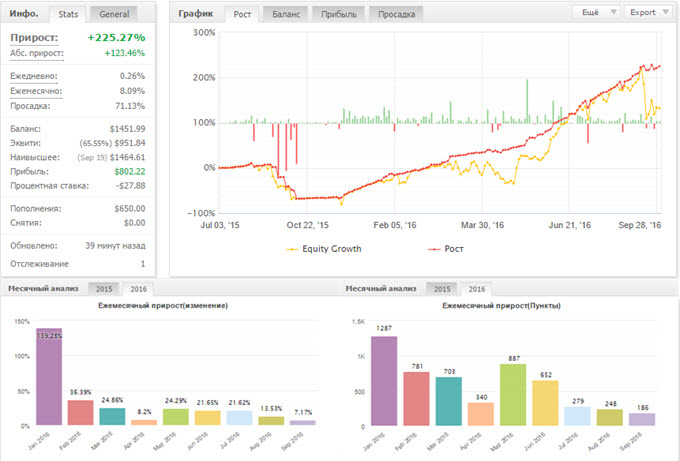
Task: Click the График panel title
Action: [196, 14]
